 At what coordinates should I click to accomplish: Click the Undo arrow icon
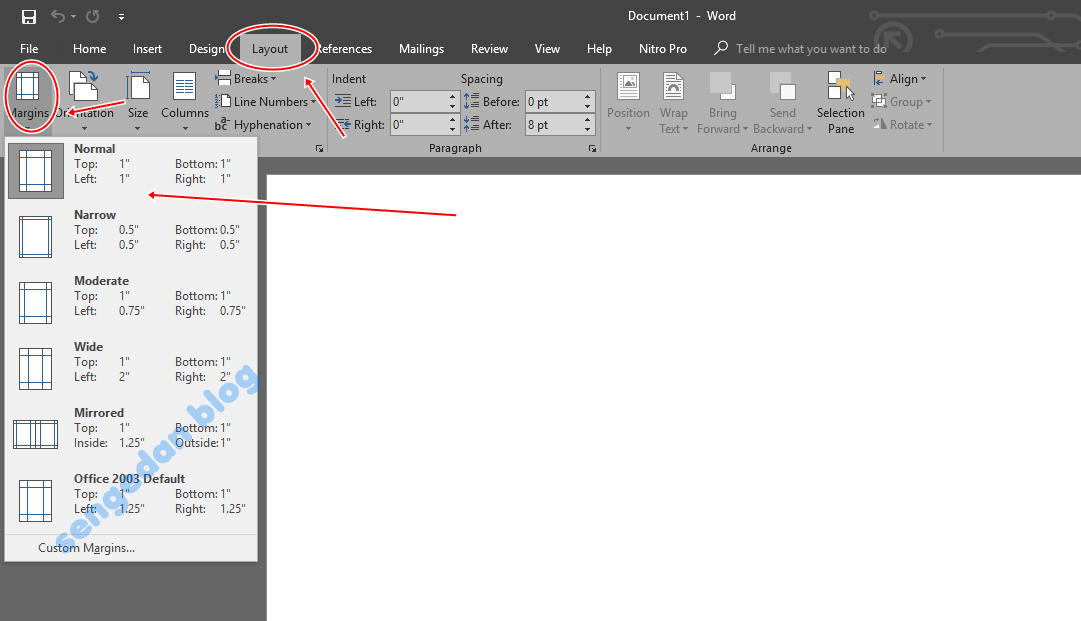(58, 16)
